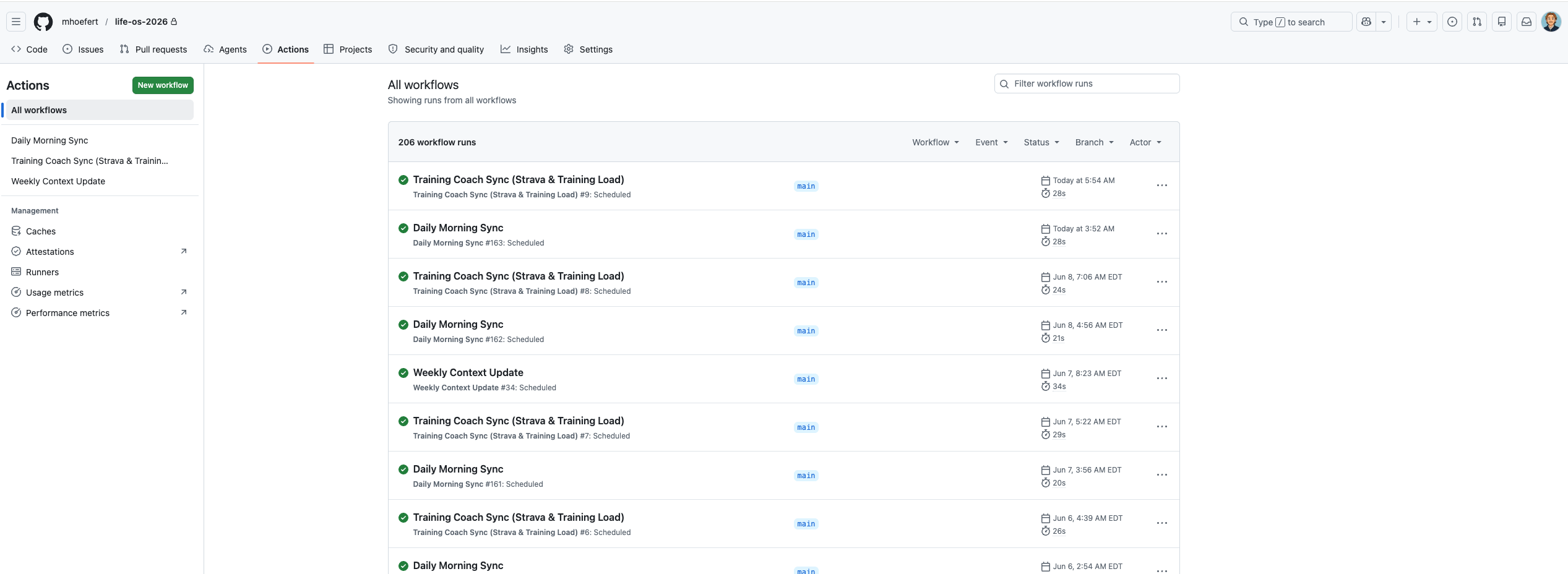Open the Projects tab
This screenshot has width=1568, height=574.
coord(348,49)
